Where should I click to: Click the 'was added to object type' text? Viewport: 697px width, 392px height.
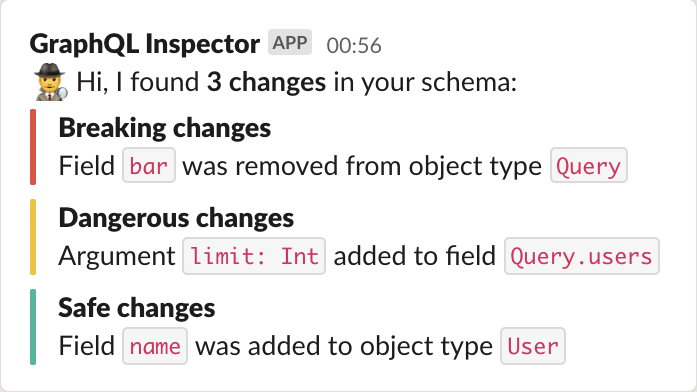344,346
